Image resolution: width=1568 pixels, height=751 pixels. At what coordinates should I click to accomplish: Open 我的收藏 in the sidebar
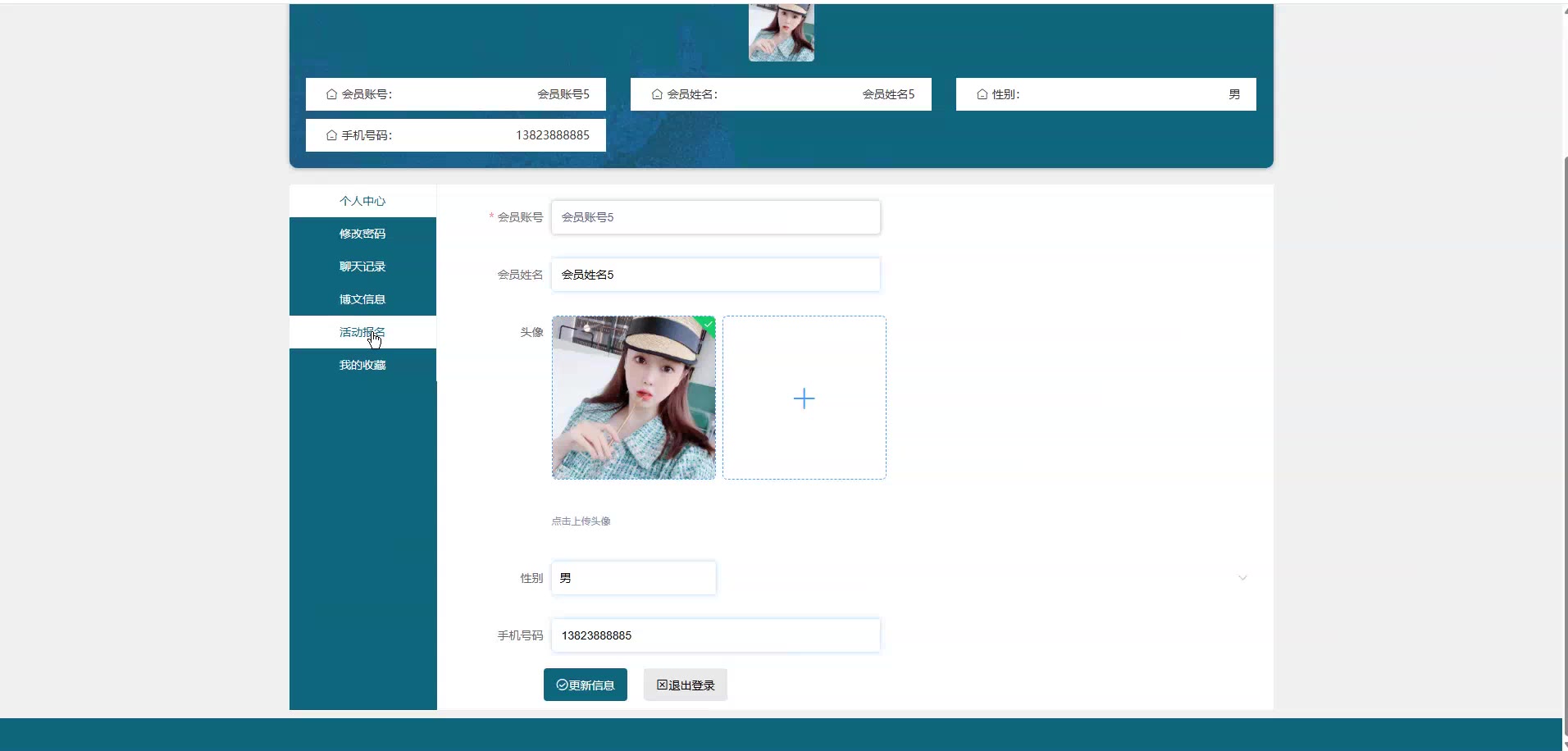(362, 365)
